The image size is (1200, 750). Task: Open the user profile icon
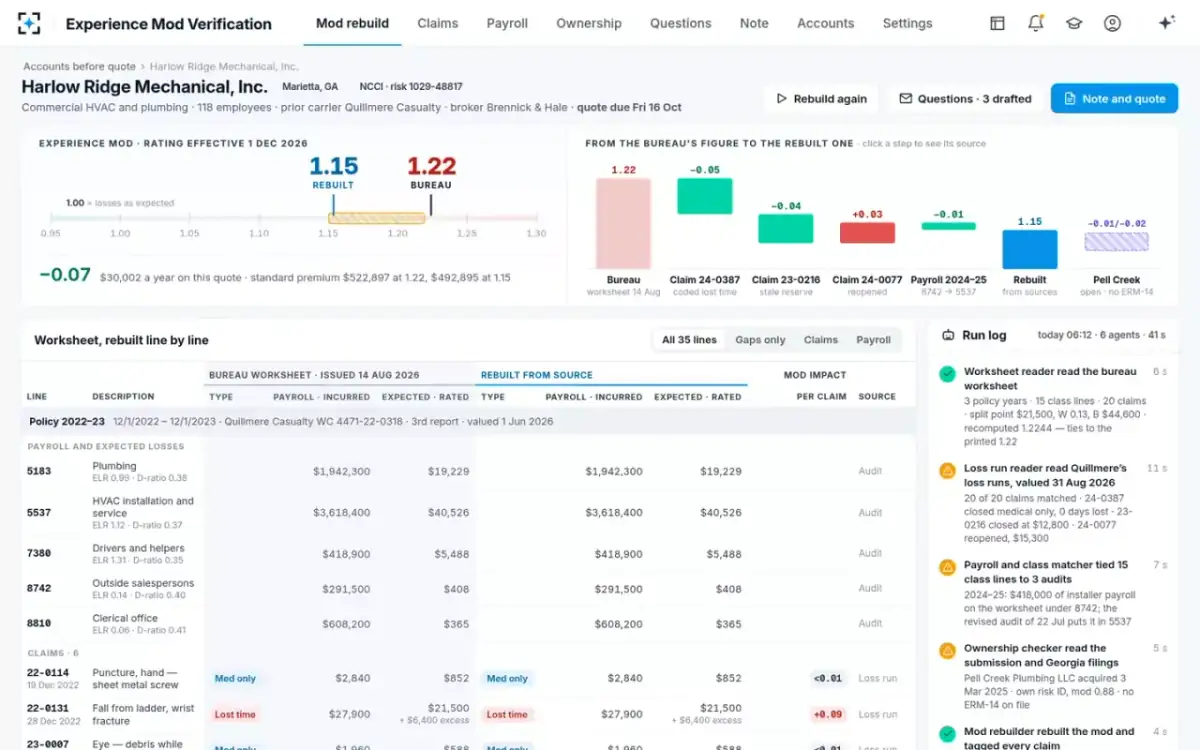pyautogui.click(x=1112, y=23)
